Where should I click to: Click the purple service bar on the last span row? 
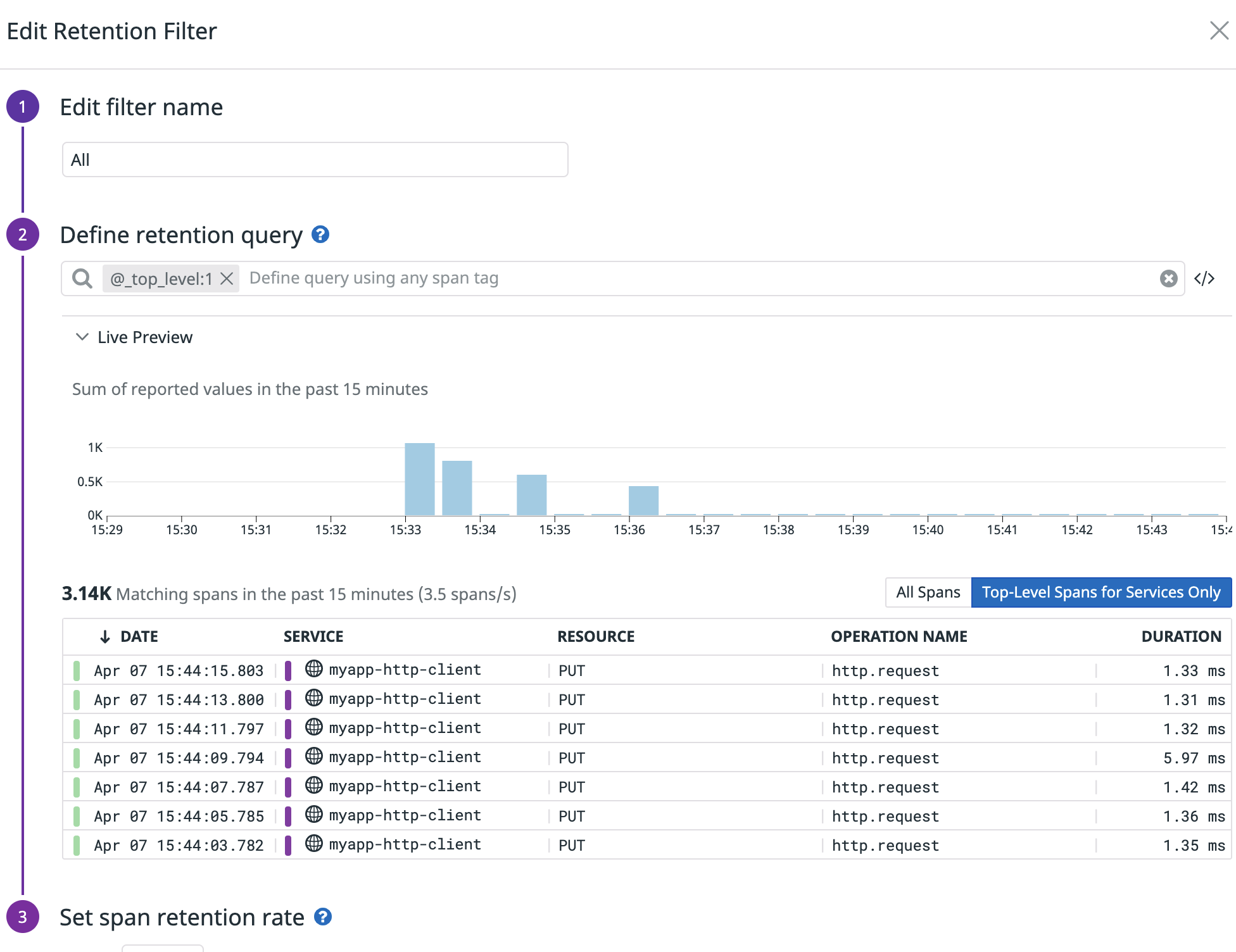pyautogui.click(x=289, y=844)
